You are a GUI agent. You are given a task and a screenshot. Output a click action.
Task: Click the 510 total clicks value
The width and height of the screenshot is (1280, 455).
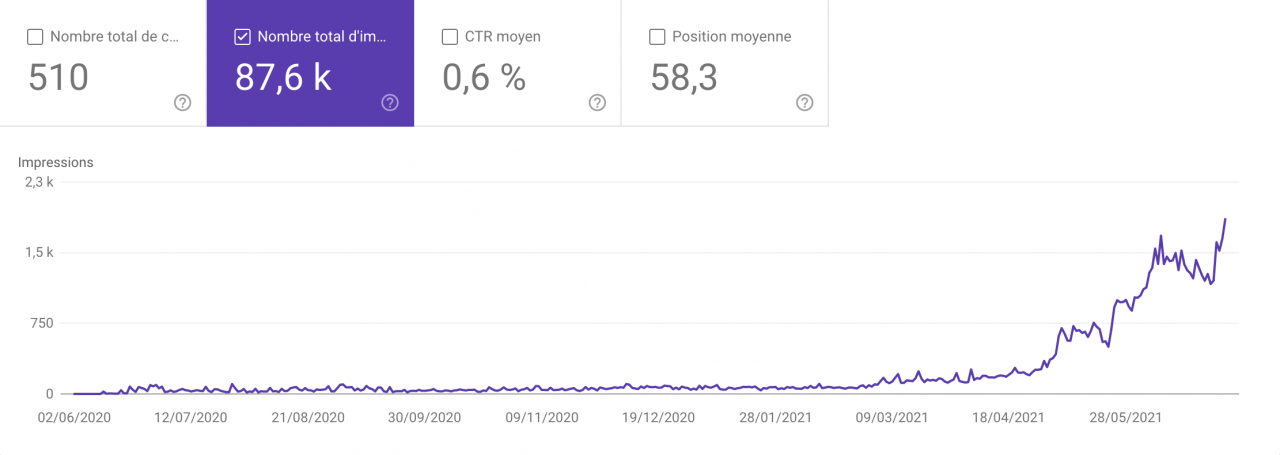point(58,78)
